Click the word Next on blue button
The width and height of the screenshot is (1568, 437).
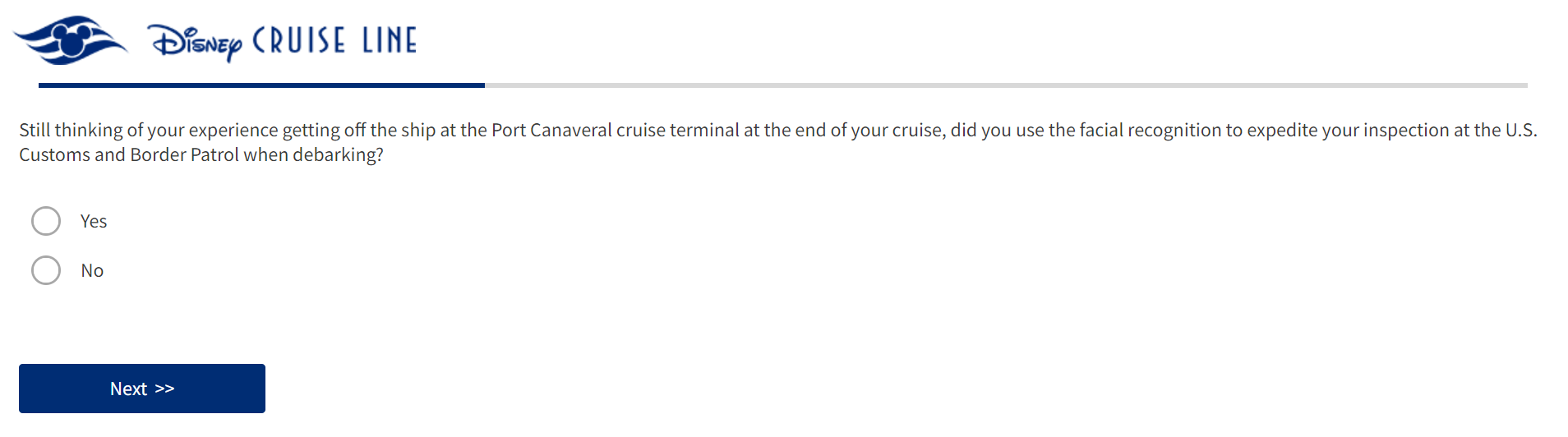pyautogui.click(x=128, y=389)
